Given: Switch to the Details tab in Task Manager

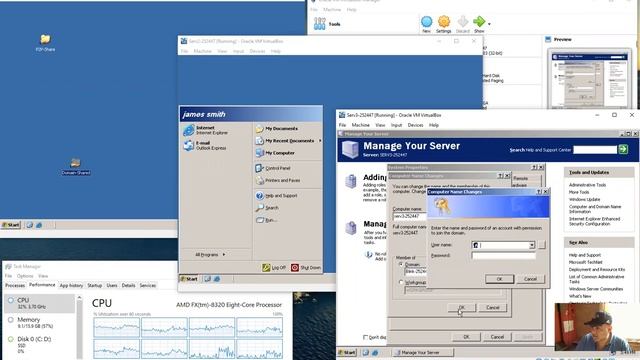Looking at the screenshot, I should [x=128, y=285].
